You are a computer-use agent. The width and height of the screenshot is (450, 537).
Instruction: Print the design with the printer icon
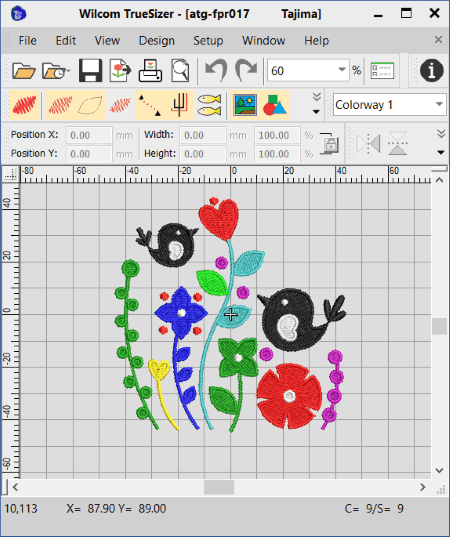pos(150,71)
